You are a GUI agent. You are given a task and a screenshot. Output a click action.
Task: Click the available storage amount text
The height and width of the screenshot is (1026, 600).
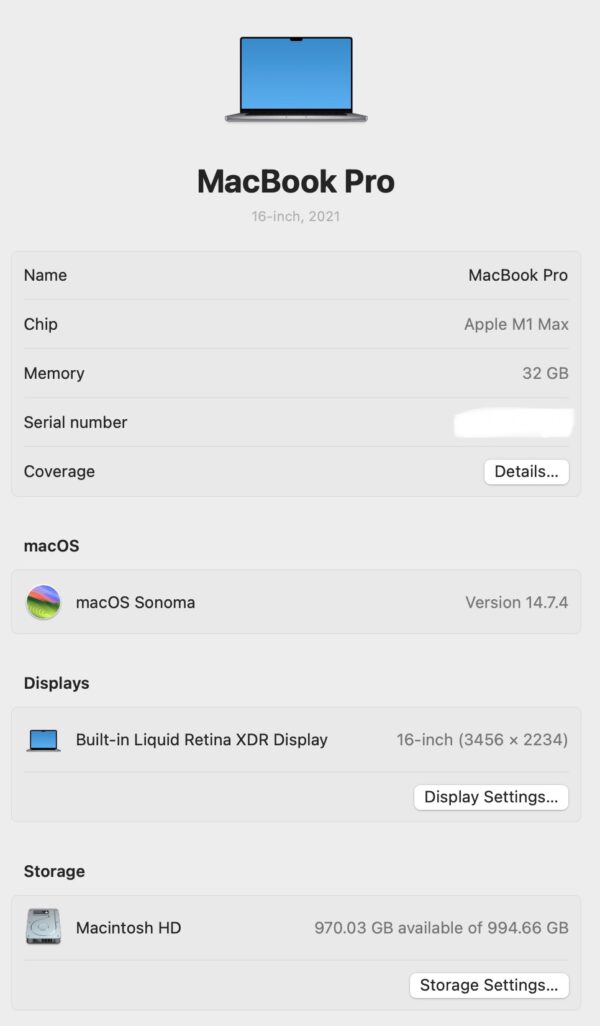click(x=441, y=928)
